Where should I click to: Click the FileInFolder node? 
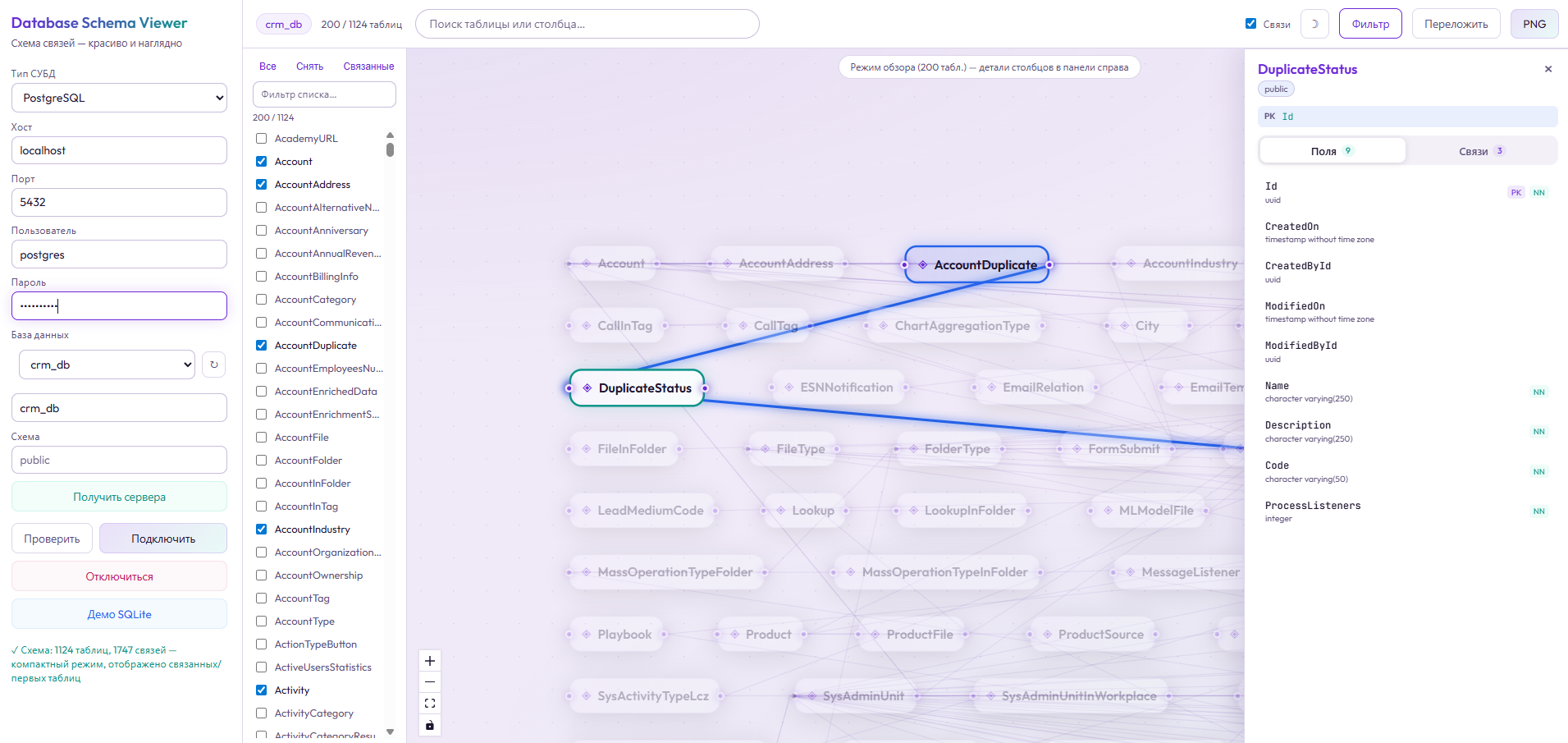point(624,449)
